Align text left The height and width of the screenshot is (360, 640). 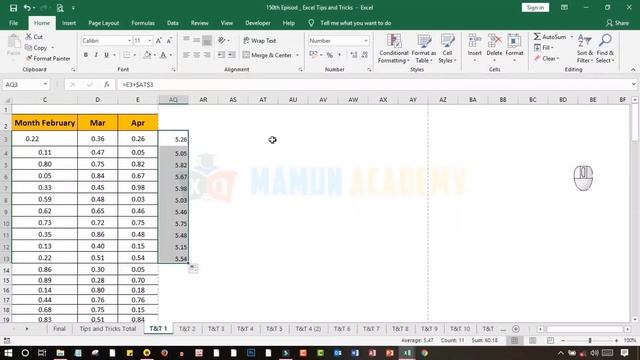187,55
